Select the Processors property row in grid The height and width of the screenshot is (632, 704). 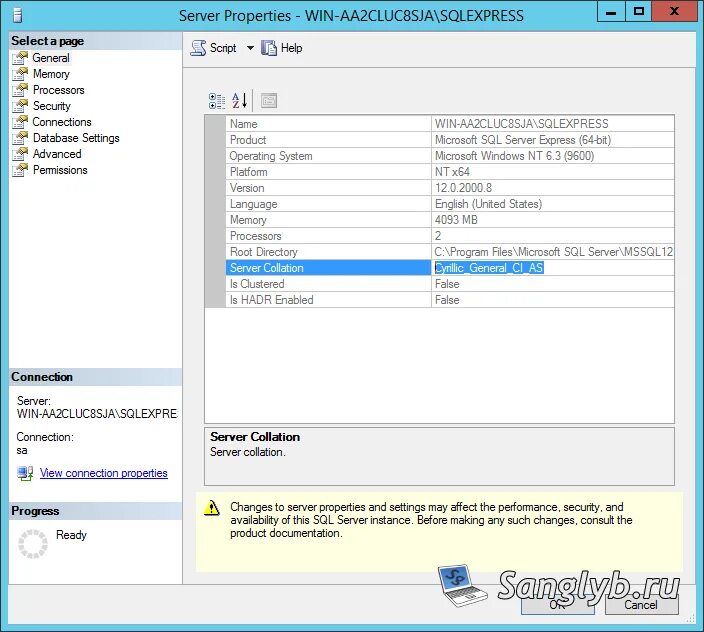pos(450,236)
